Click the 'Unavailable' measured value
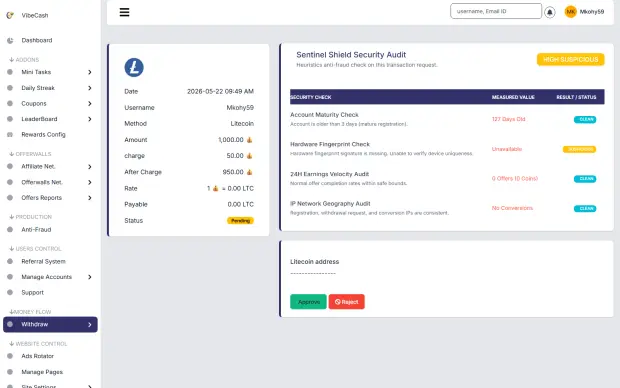Image resolution: width=620 pixels, height=388 pixels. pos(507,149)
